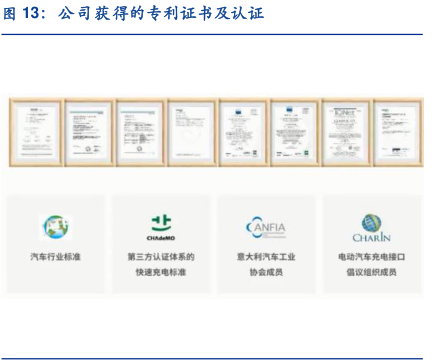Click the green CHAdeMO logo
This screenshot has height=362, width=434.
coord(161,228)
